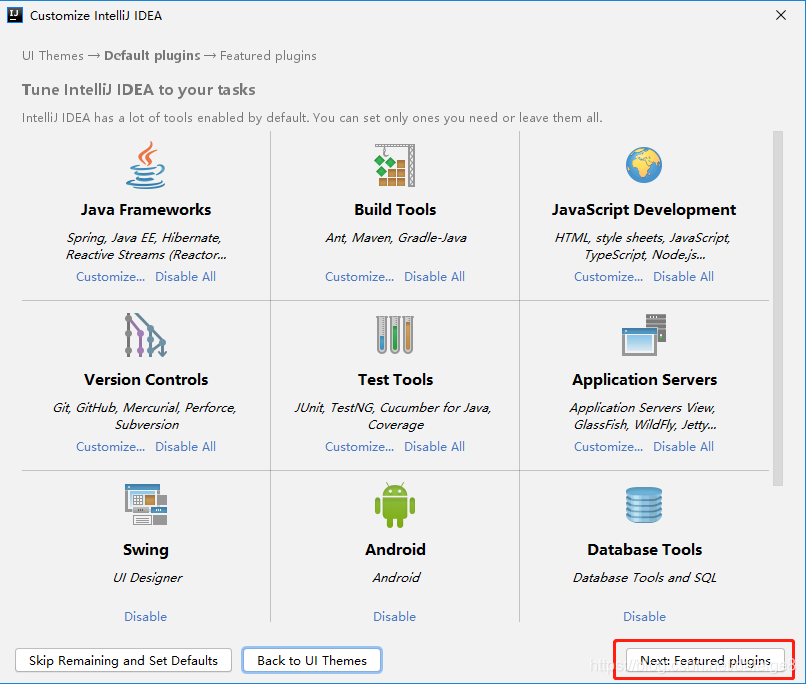Viewport: 806px width, 684px height.
Task: Click the Database Tools stacked disks icon
Action: (x=643, y=505)
